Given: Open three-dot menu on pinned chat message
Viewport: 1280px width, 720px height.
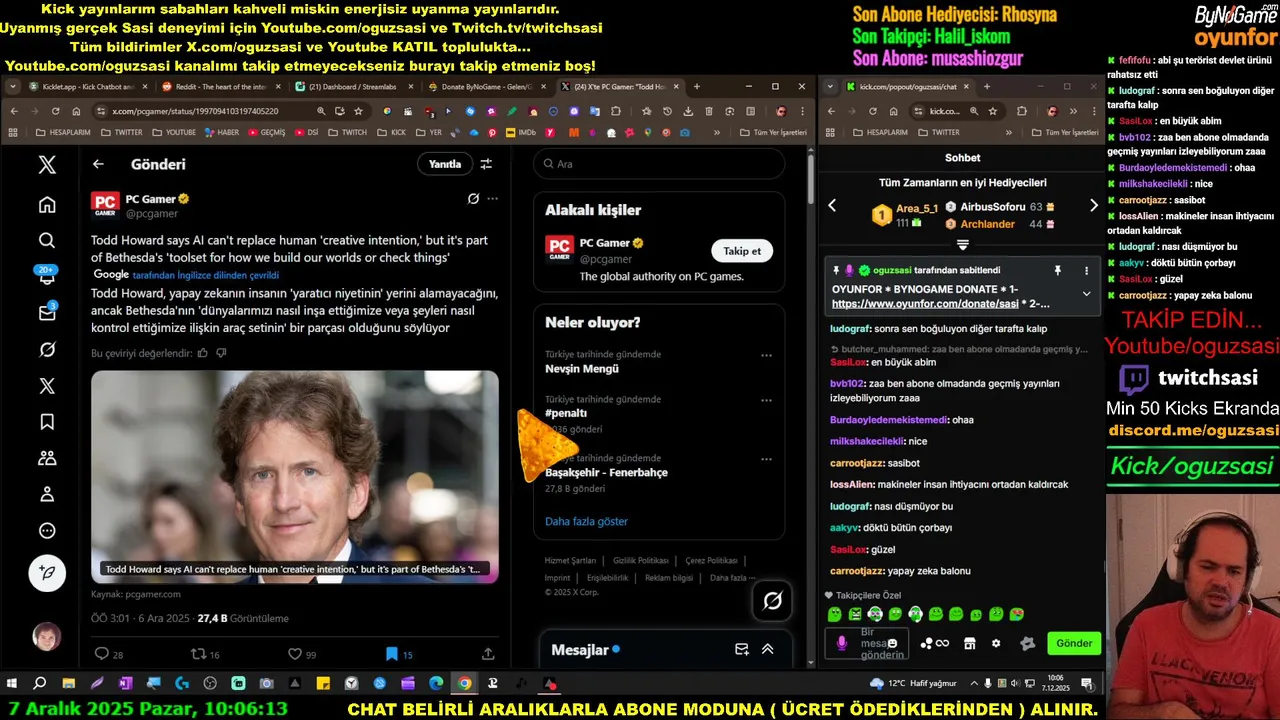Looking at the screenshot, I should [1086, 270].
